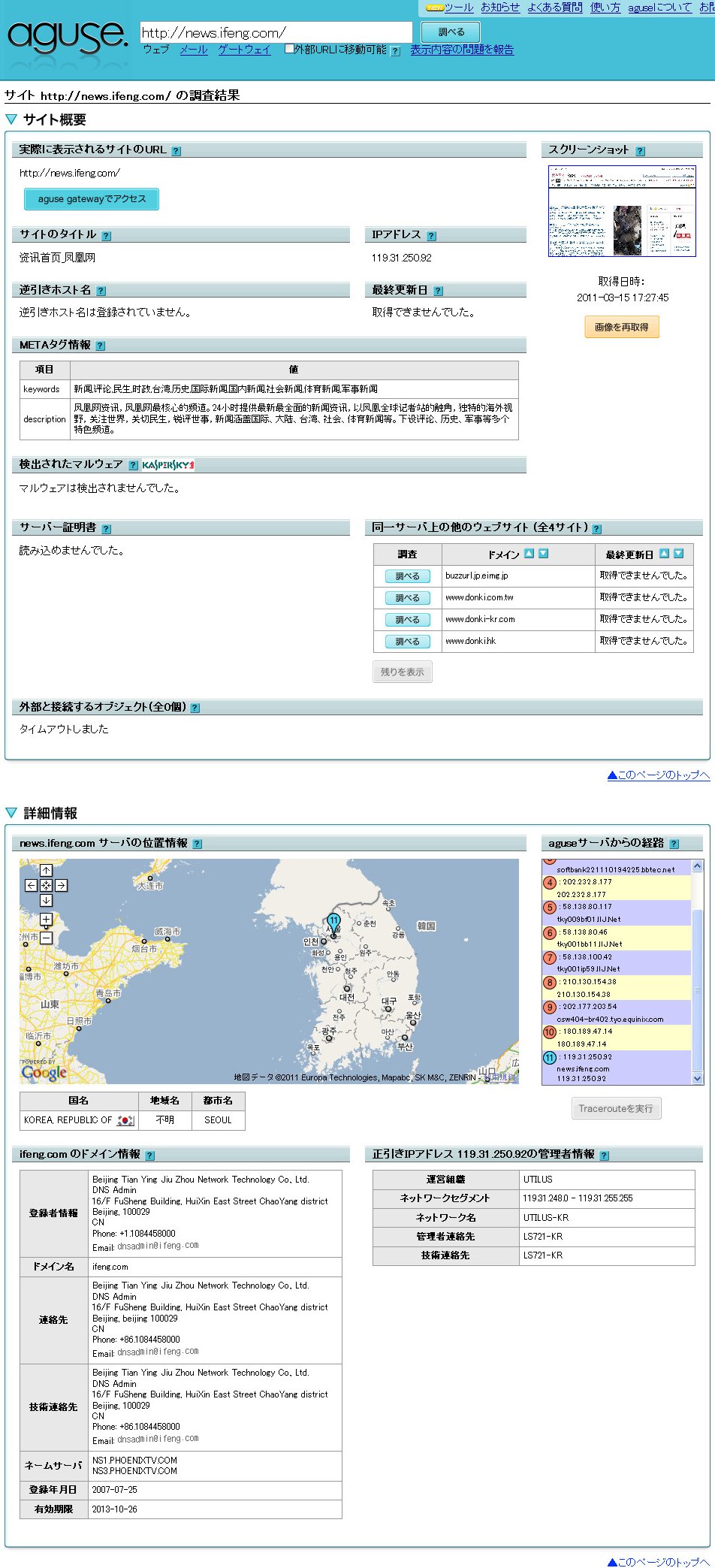Screen dimensions: 715x1568
Task: Open help icon beside METAタグ情報
Action: (x=101, y=346)
